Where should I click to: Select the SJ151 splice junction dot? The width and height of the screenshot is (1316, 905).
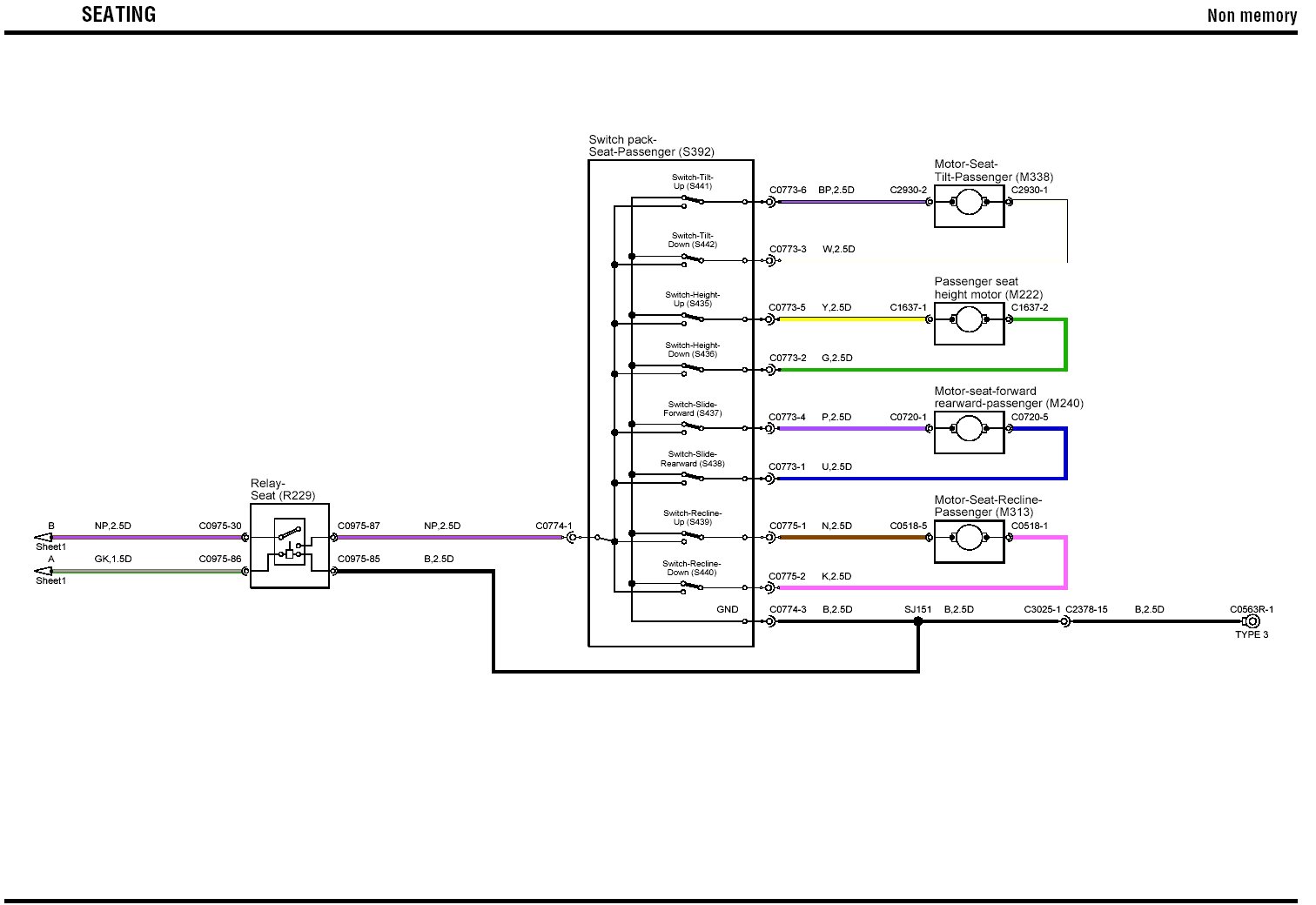[918, 621]
